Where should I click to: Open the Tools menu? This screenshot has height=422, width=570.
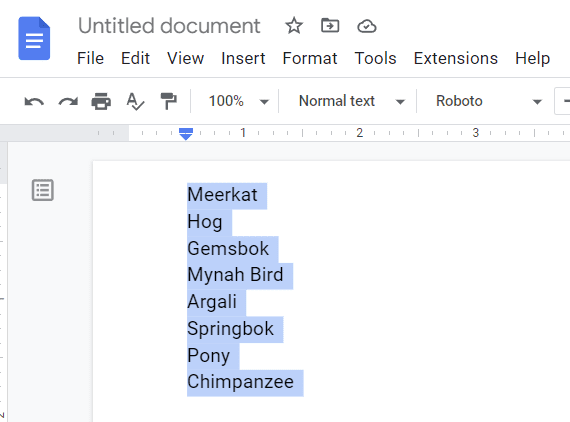pos(375,58)
